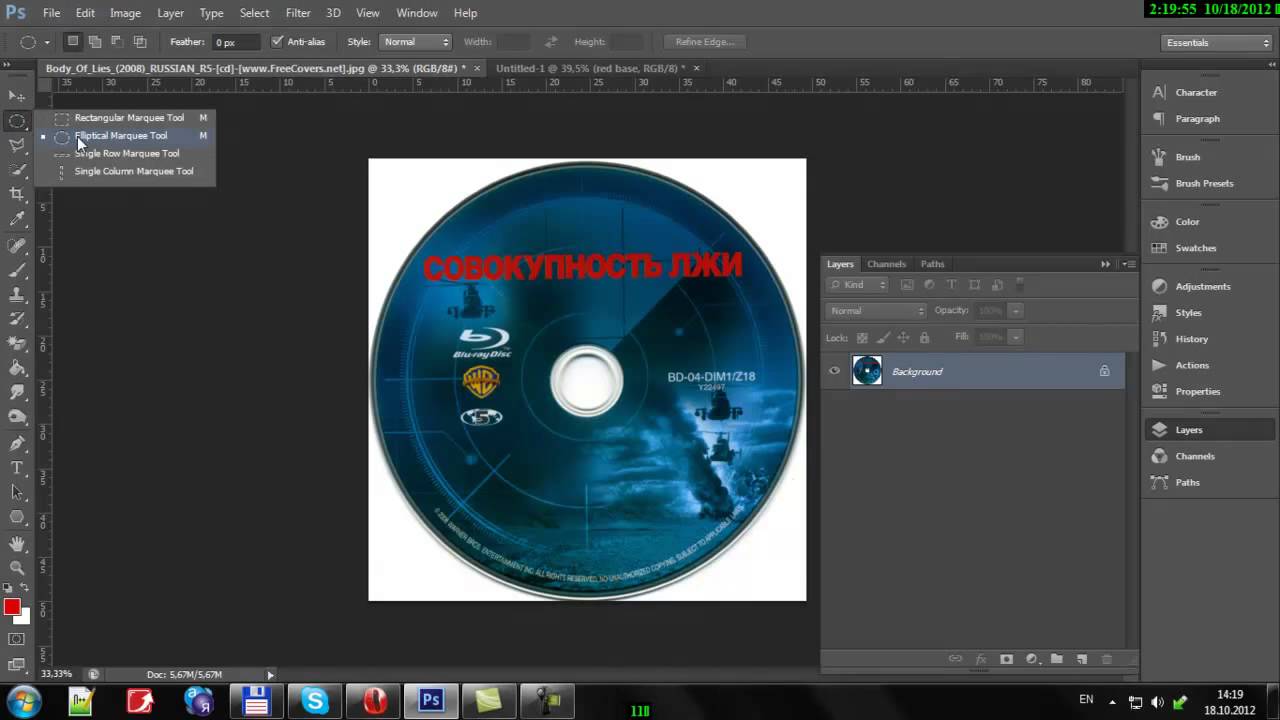
Task: Select the Smudge tool
Action: click(17, 393)
